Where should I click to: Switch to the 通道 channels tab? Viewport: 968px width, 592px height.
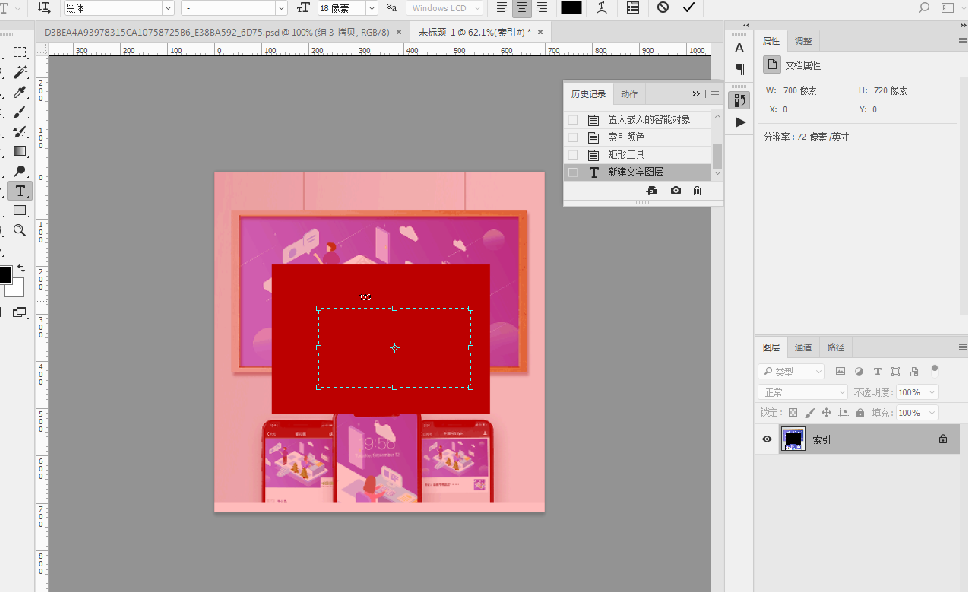coord(803,348)
